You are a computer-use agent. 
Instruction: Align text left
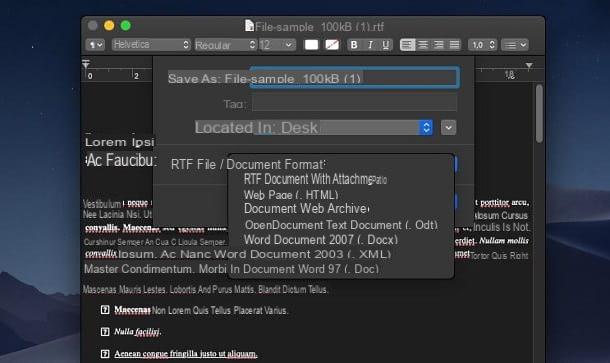(407, 45)
